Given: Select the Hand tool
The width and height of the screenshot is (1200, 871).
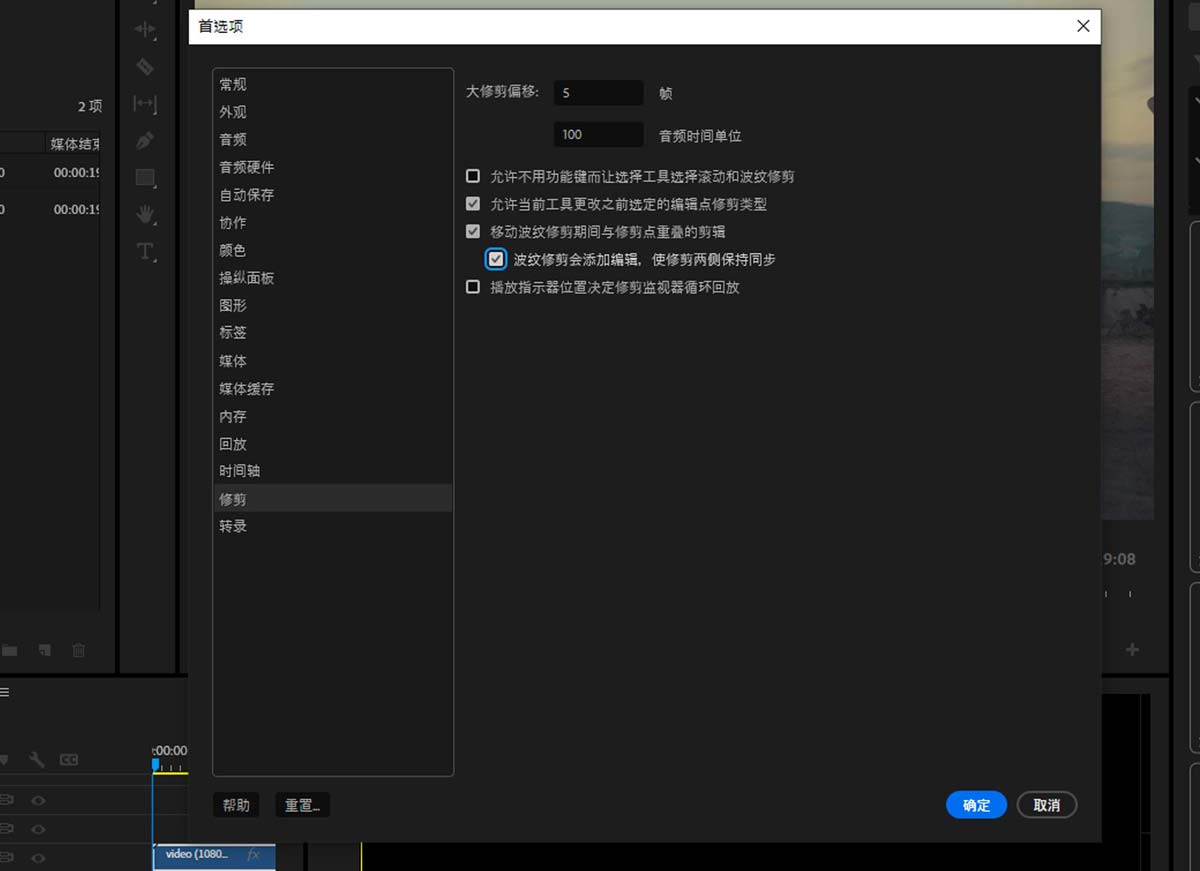Looking at the screenshot, I should pos(145,213).
